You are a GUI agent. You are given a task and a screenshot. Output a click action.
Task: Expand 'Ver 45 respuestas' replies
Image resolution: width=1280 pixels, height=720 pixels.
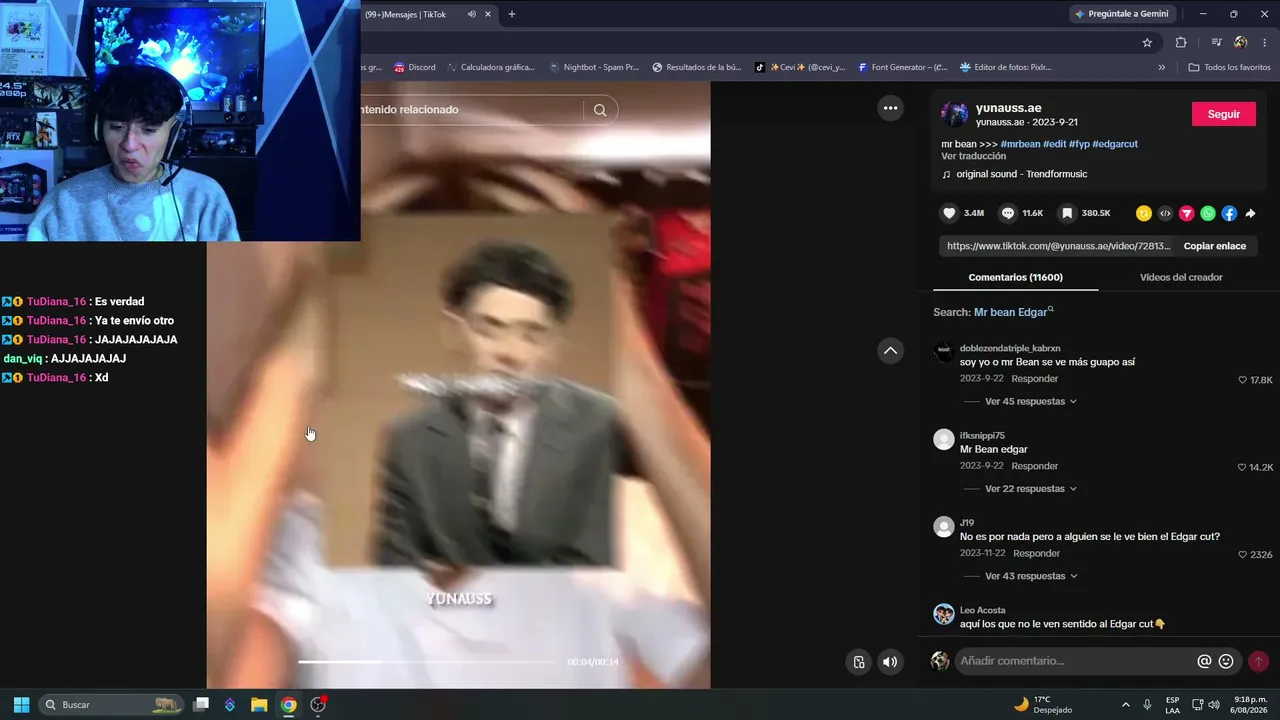pos(1031,401)
